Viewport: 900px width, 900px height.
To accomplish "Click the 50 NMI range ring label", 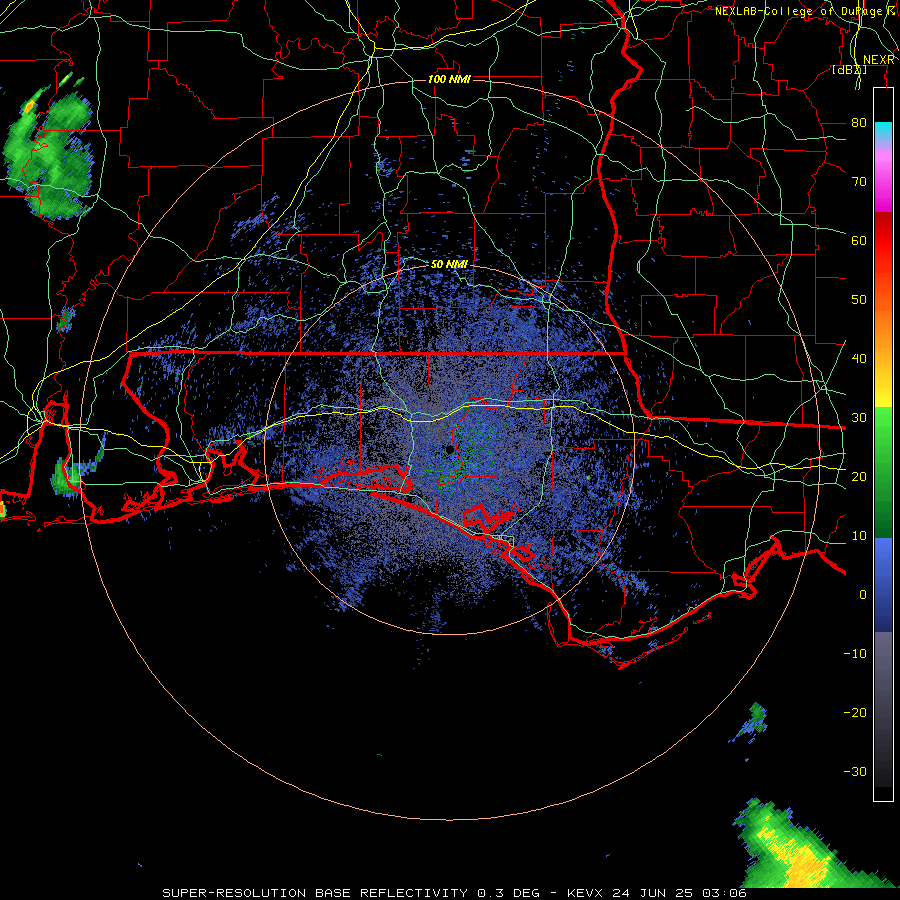I will pyautogui.click(x=449, y=264).
